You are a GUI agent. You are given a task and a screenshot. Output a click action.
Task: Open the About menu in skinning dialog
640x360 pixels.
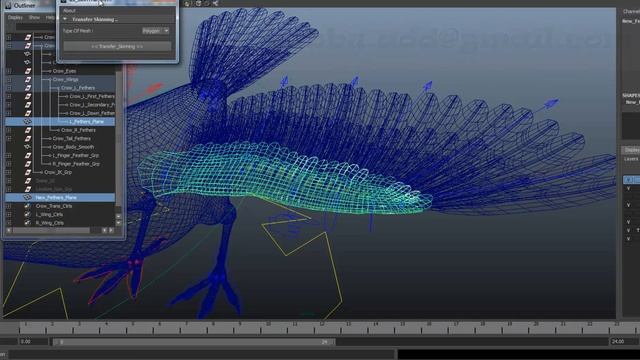69,11
